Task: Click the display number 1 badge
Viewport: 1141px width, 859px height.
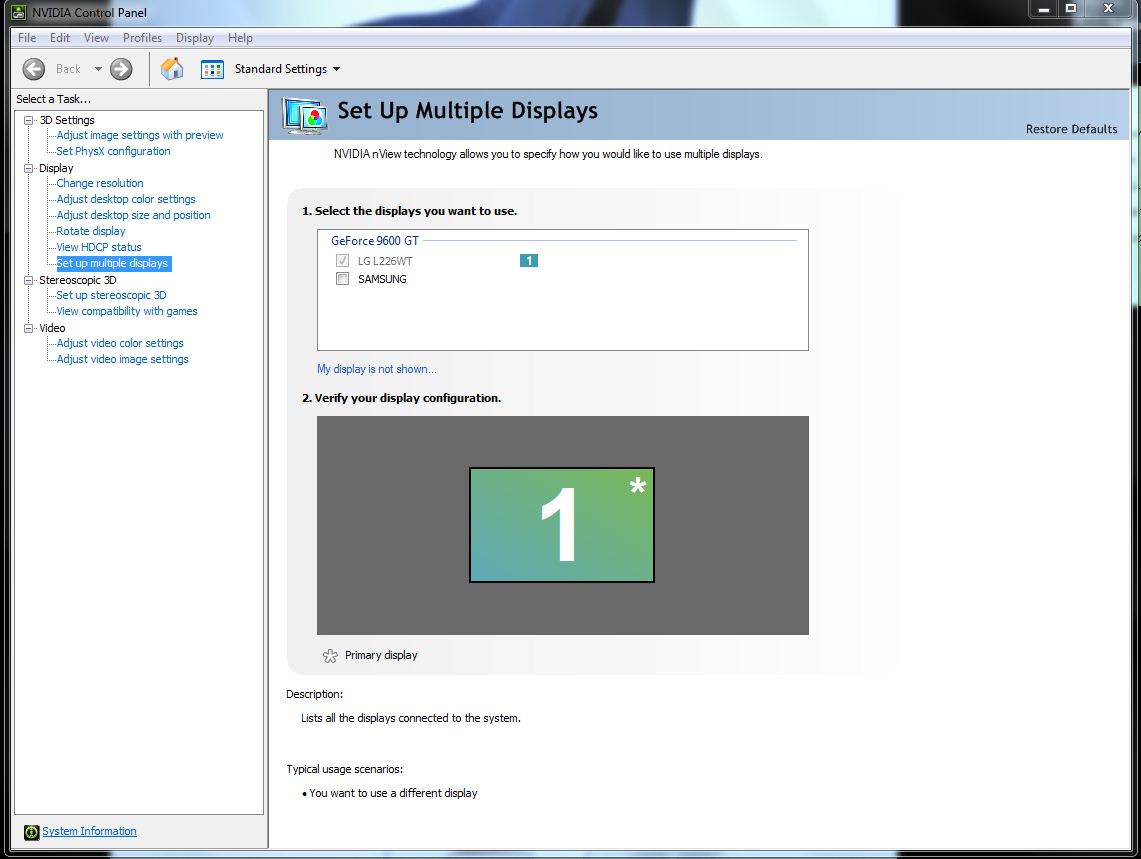Action: click(529, 261)
